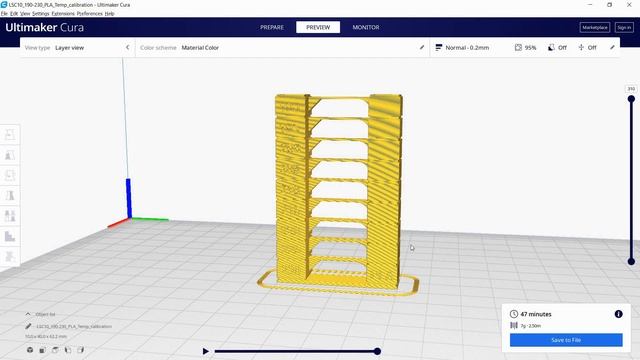The height and width of the screenshot is (360, 640).
Task: Open the Marketplace
Action: coord(595,27)
